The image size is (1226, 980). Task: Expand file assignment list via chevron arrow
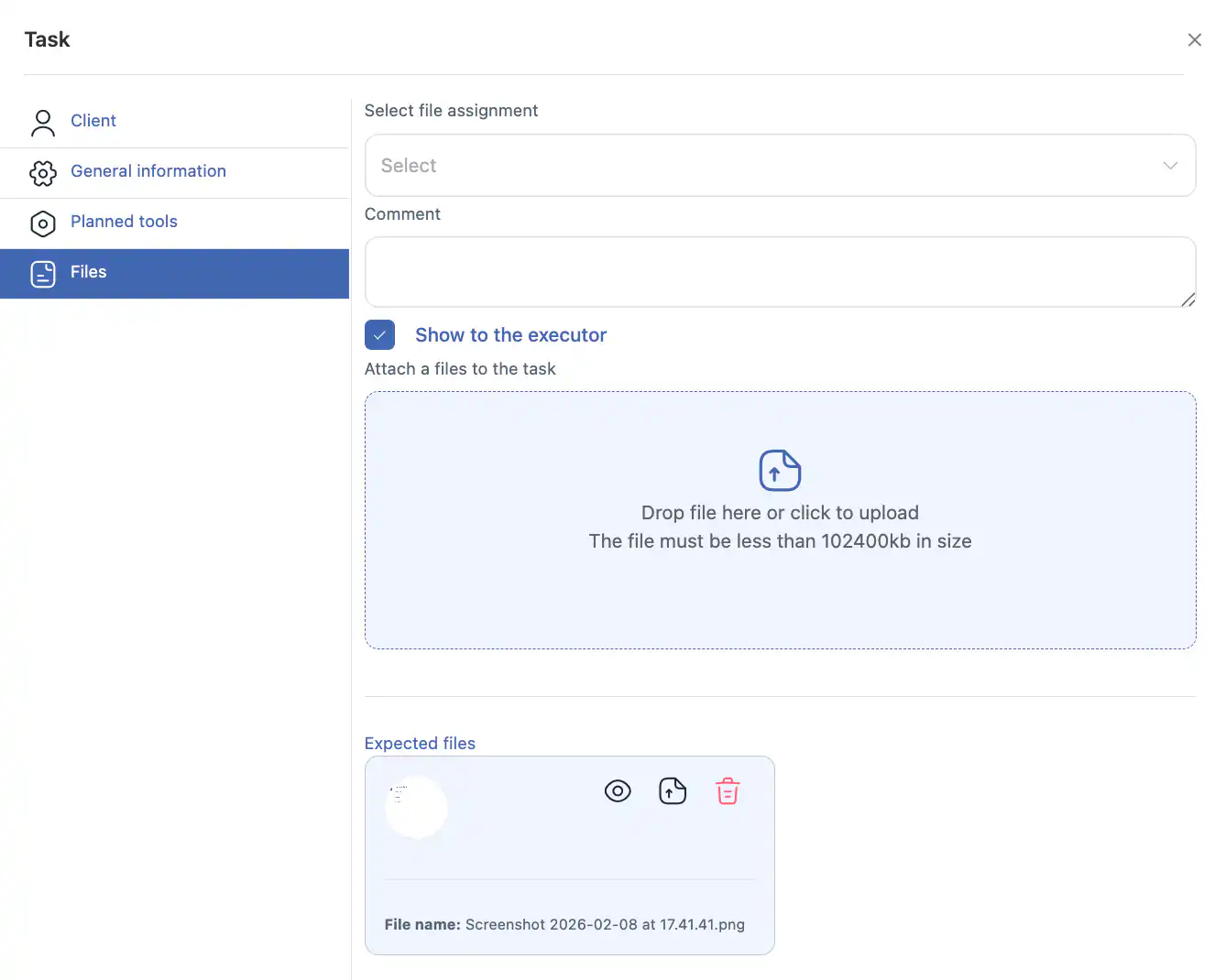(1170, 166)
